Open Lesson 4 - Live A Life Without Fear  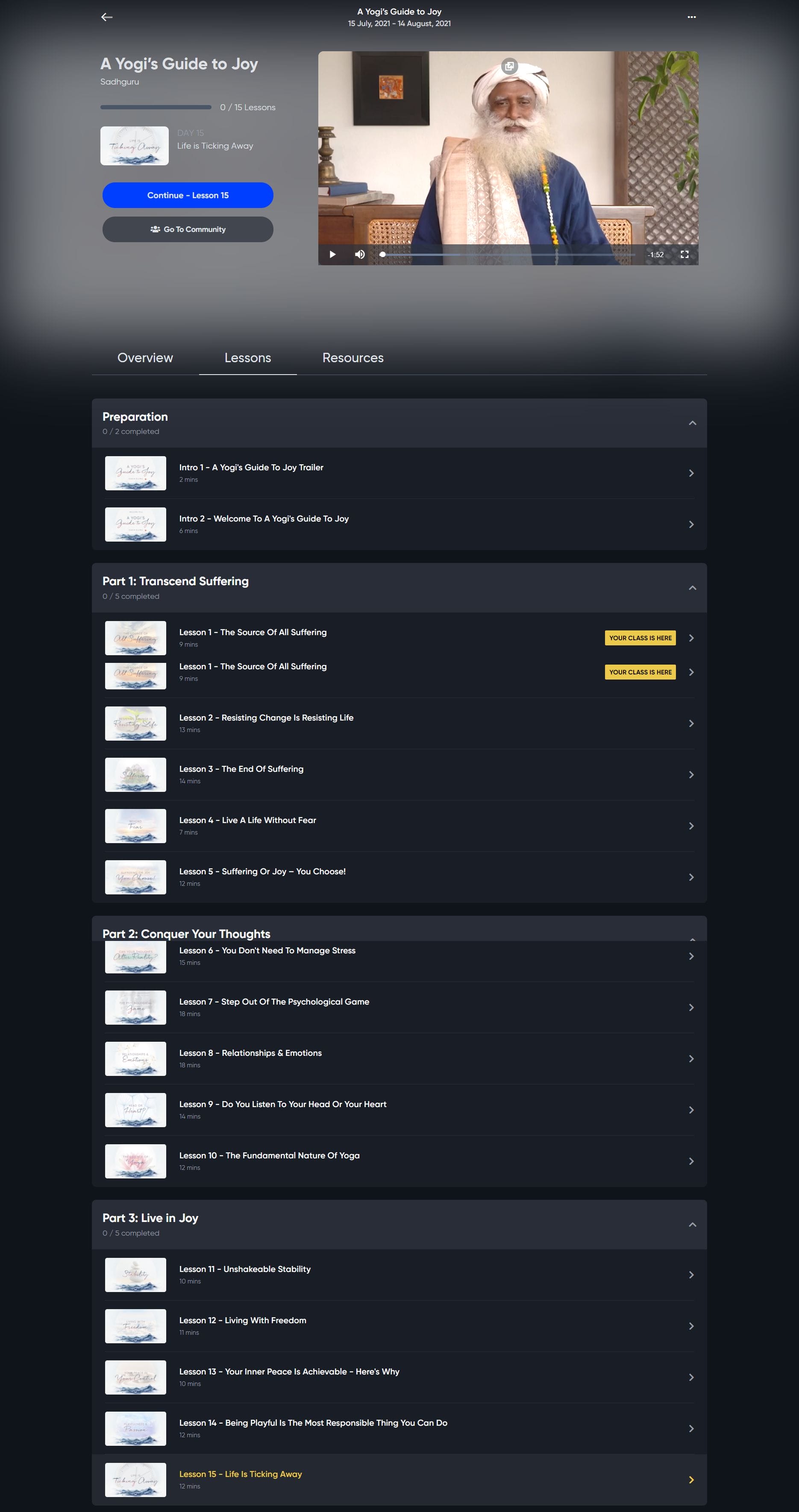click(x=247, y=820)
